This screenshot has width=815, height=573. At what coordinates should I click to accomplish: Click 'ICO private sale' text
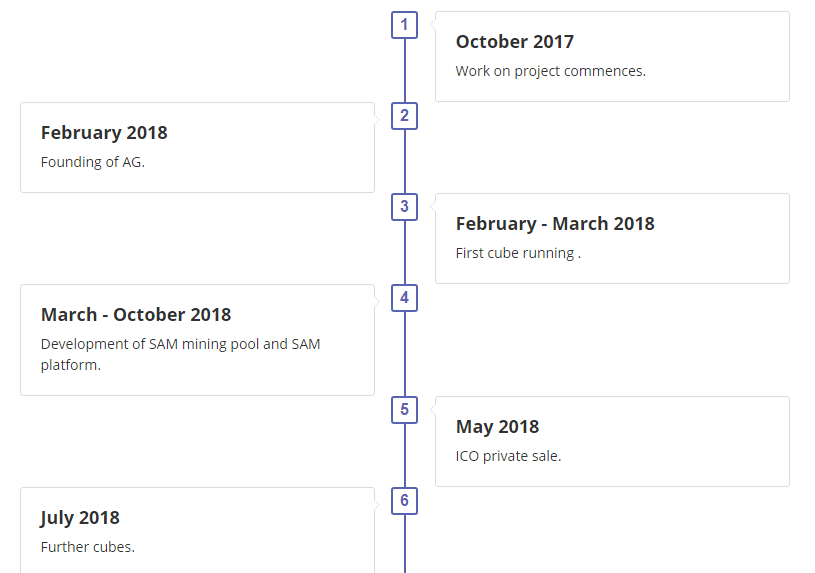(508, 456)
